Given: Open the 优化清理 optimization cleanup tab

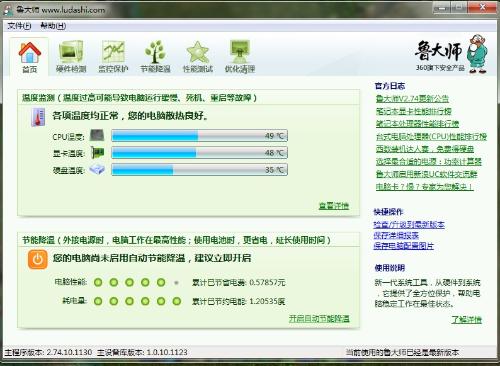Looking at the screenshot, I should pyautogui.click(x=240, y=57).
